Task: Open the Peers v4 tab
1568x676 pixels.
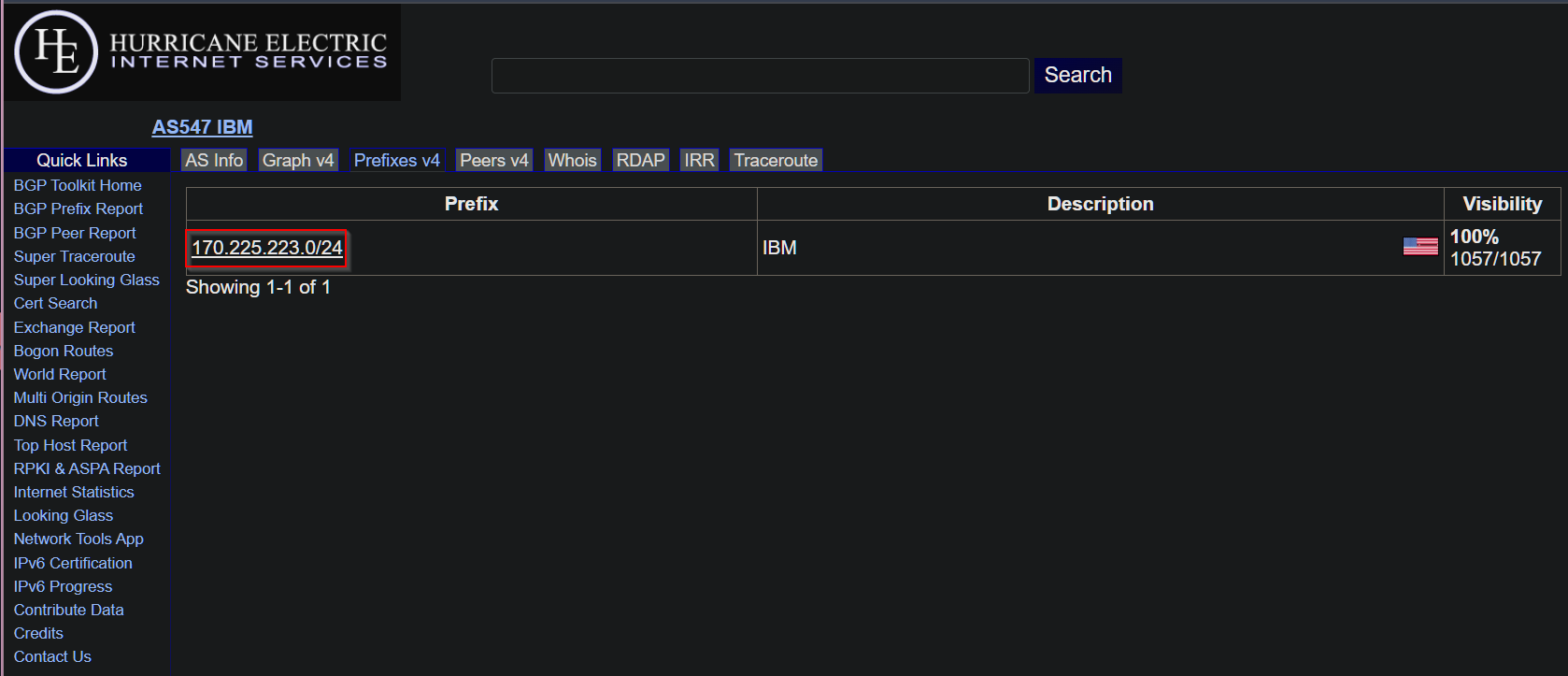Action: pyautogui.click(x=494, y=161)
